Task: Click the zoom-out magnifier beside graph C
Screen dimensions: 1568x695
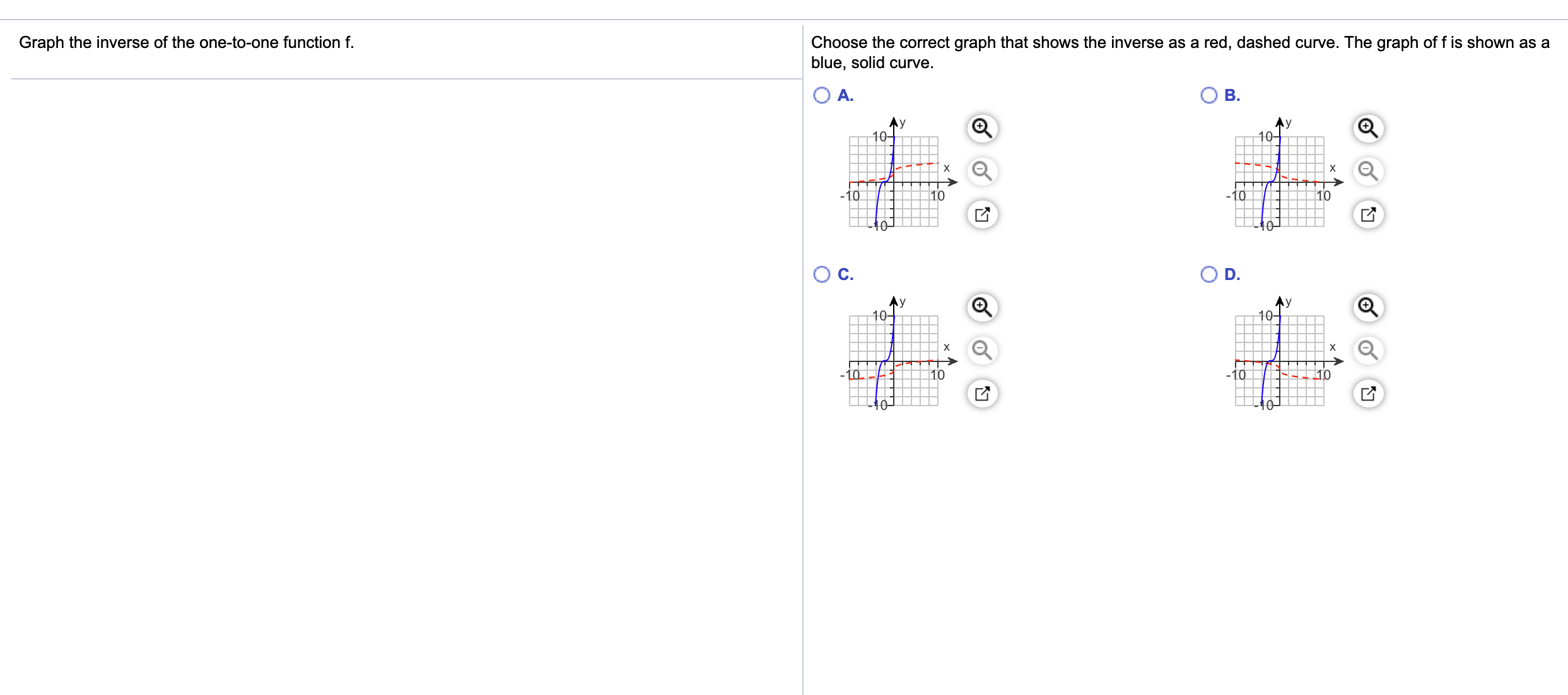Action: coord(982,351)
